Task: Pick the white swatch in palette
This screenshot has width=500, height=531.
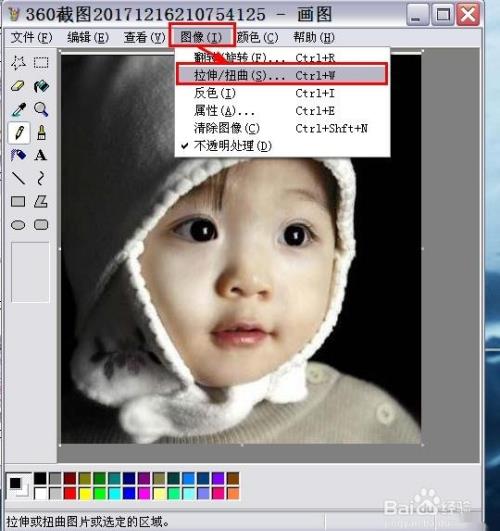Action: (40, 493)
